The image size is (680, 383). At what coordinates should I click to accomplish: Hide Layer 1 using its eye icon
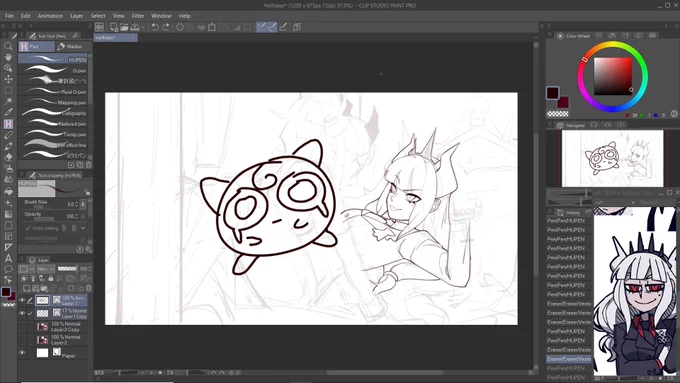22,300
